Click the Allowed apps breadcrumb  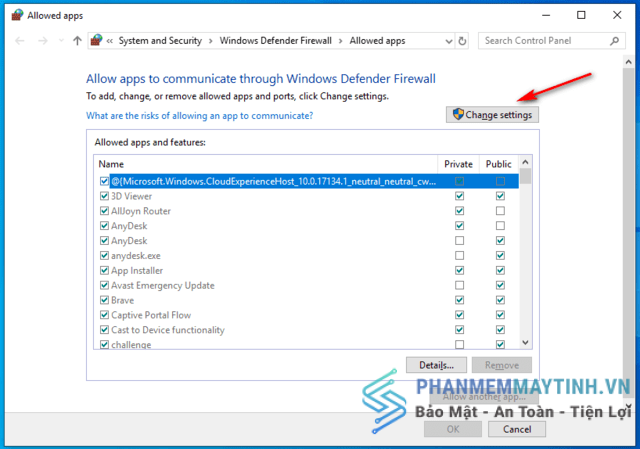click(x=377, y=41)
